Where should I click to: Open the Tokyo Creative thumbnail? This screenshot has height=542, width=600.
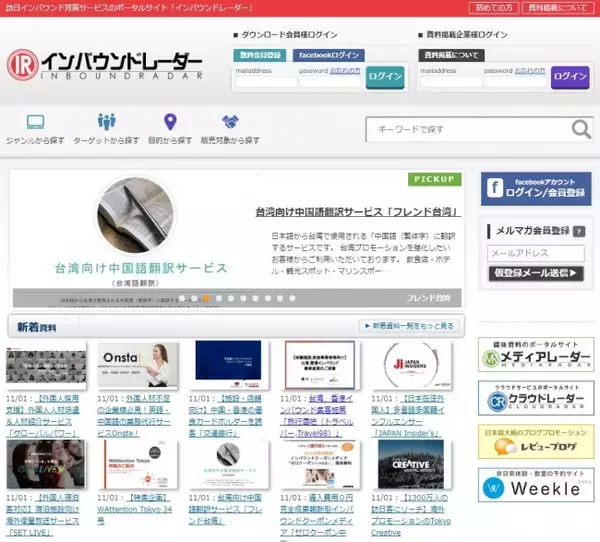point(411,464)
